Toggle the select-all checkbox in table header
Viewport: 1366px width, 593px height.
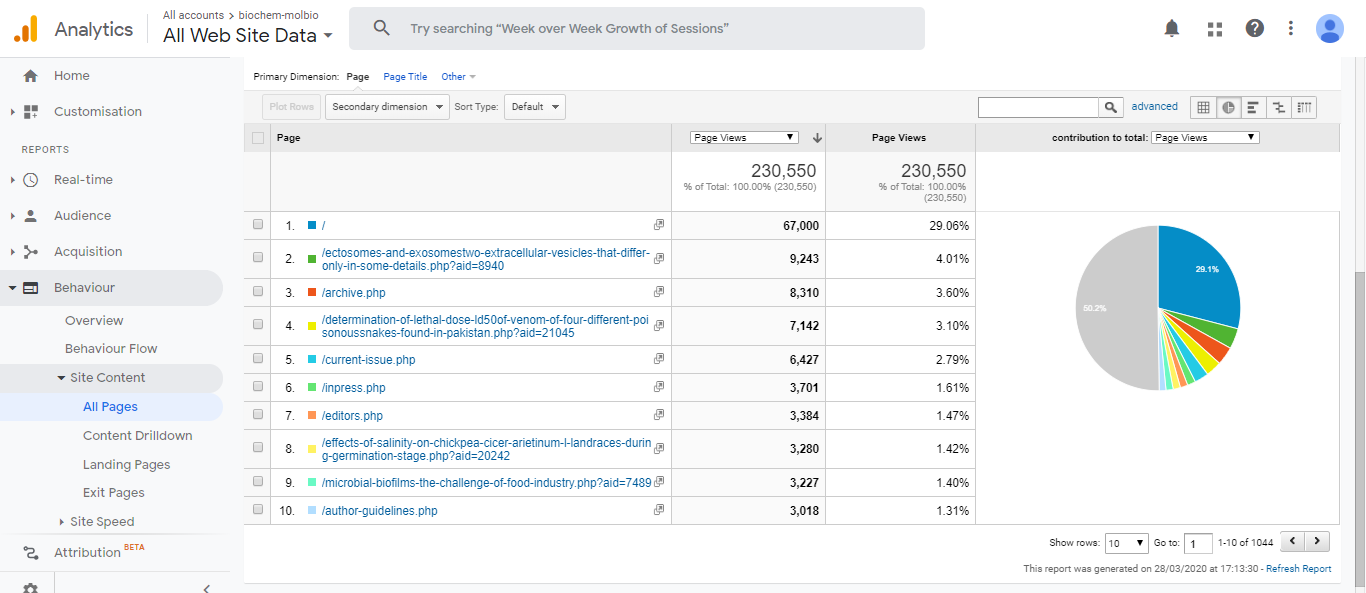tap(258, 138)
